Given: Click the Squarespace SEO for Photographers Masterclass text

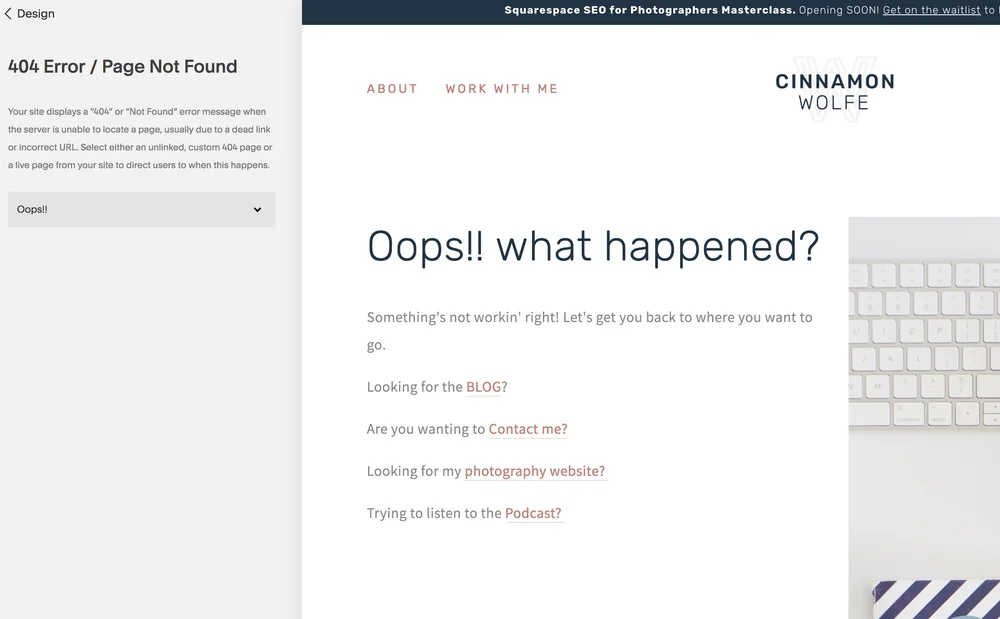Looking at the screenshot, I should [x=650, y=10].
